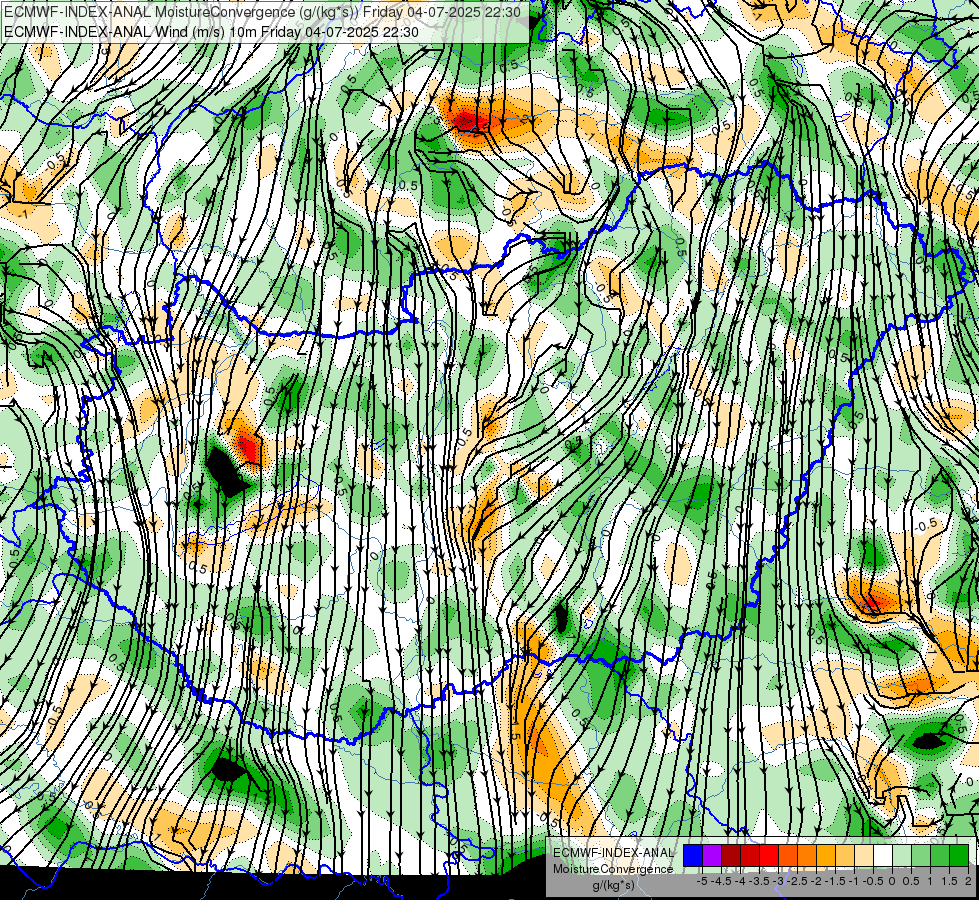Select the light orange swatch between -1.5 and -1
The image size is (979, 900).
coord(845,855)
